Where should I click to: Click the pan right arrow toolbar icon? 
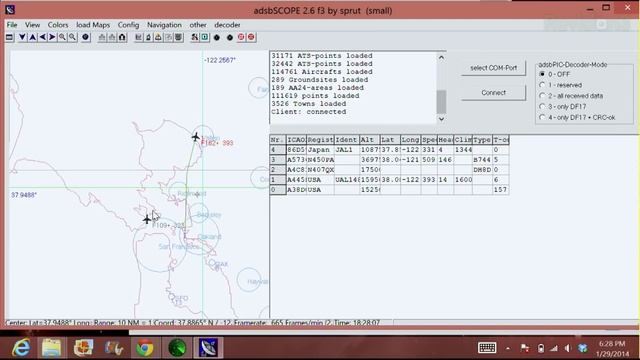[x=52, y=37]
